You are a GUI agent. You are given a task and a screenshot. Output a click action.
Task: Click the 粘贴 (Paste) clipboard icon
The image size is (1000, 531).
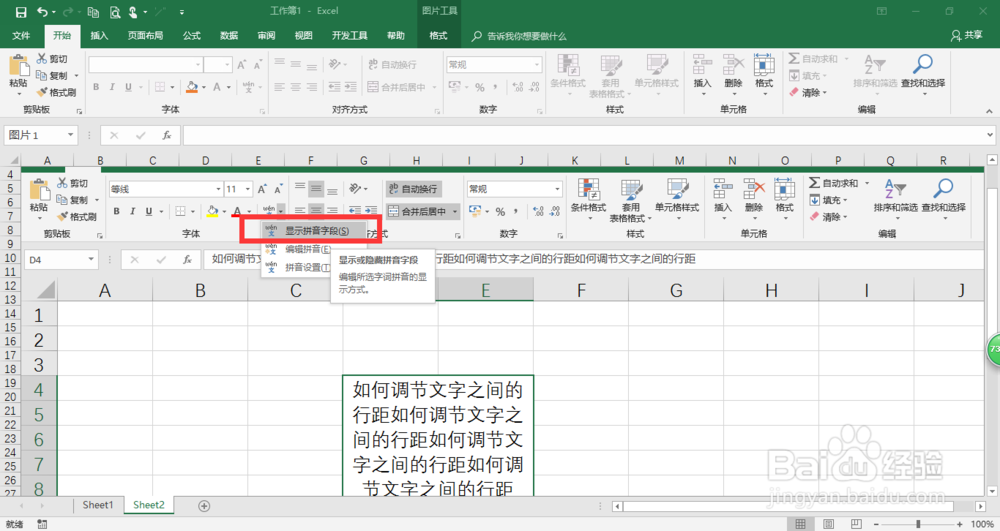click(18, 66)
